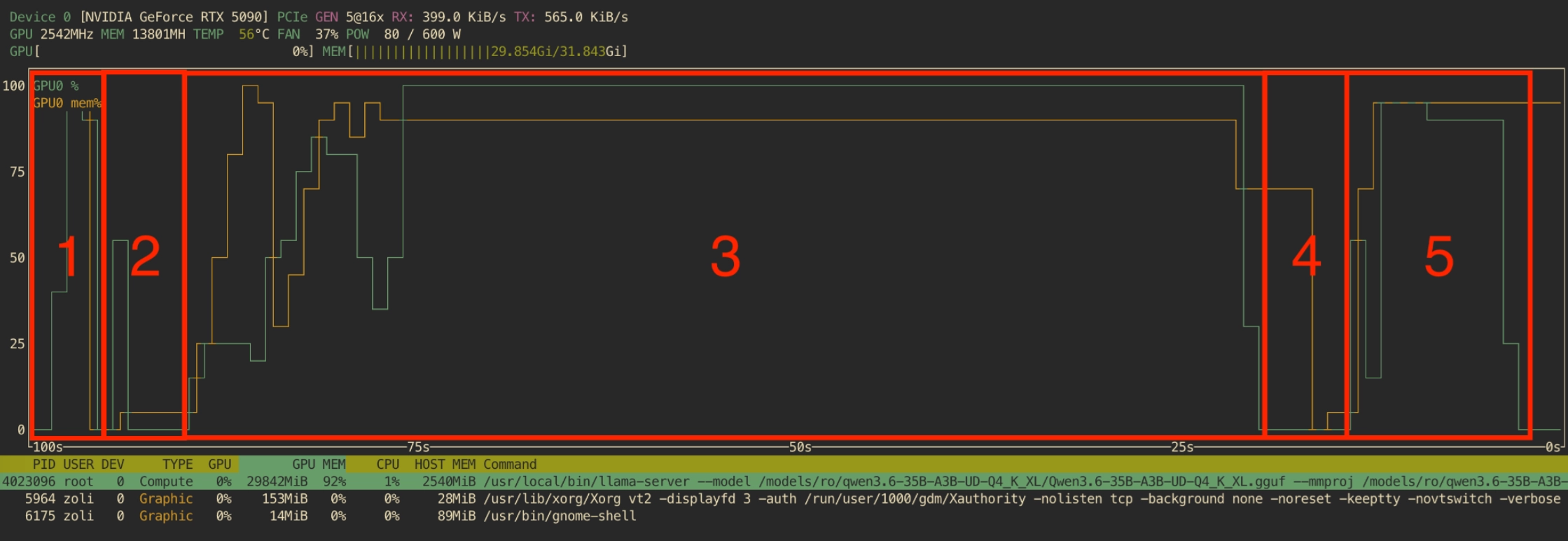Click the "NVIDIA GeForce RTX 5090" device name
The width and height of the screenshot is (1568, 541).
pyautogui.click(x=174, y=17)
